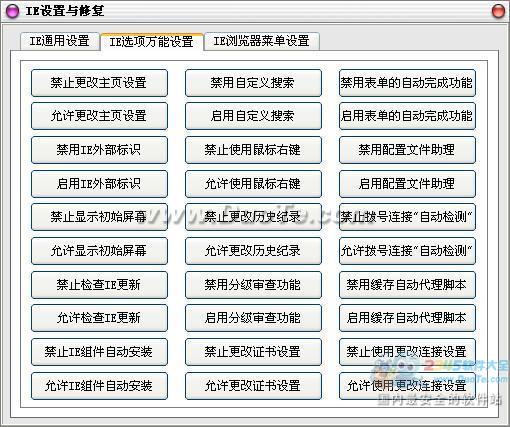510x427 pixels.
Task: Click 允许更改历史纪录 button
Action: click(253, 251)
